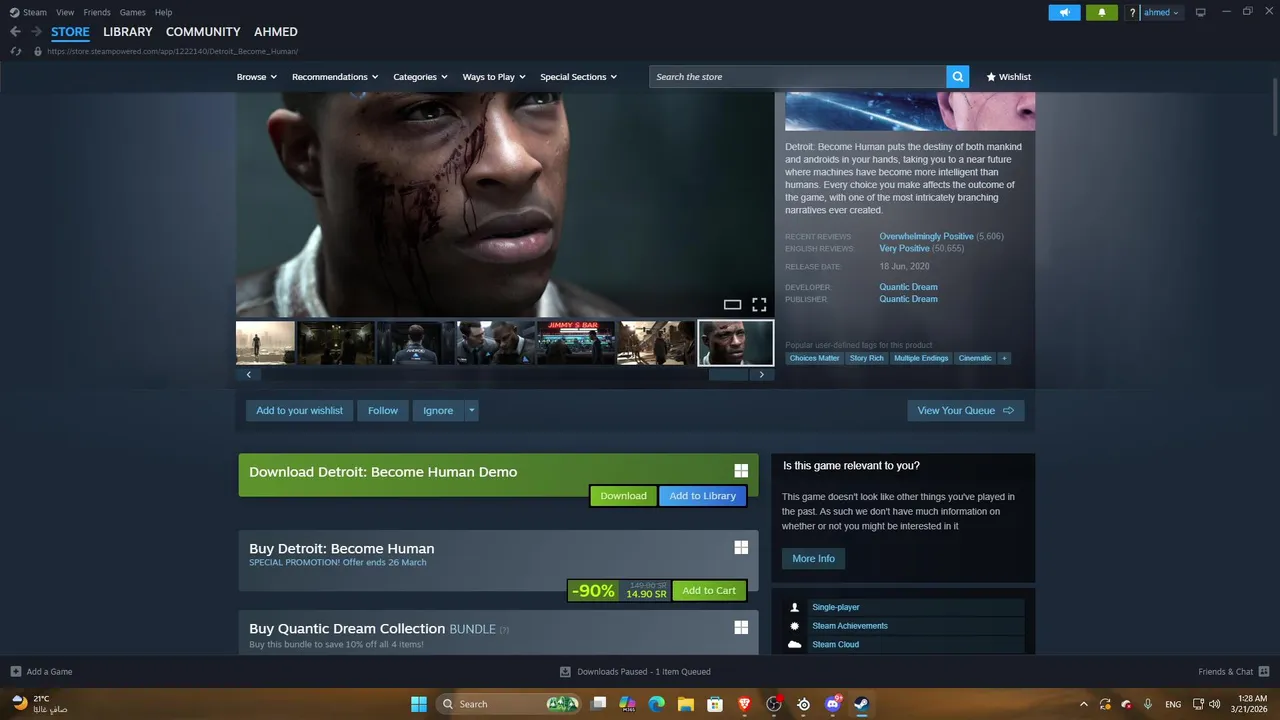Toggle theater mode on the screenshot viewer
This screenshot has width=1280, height=720.
pyautogui.click(x=732, y=305)
